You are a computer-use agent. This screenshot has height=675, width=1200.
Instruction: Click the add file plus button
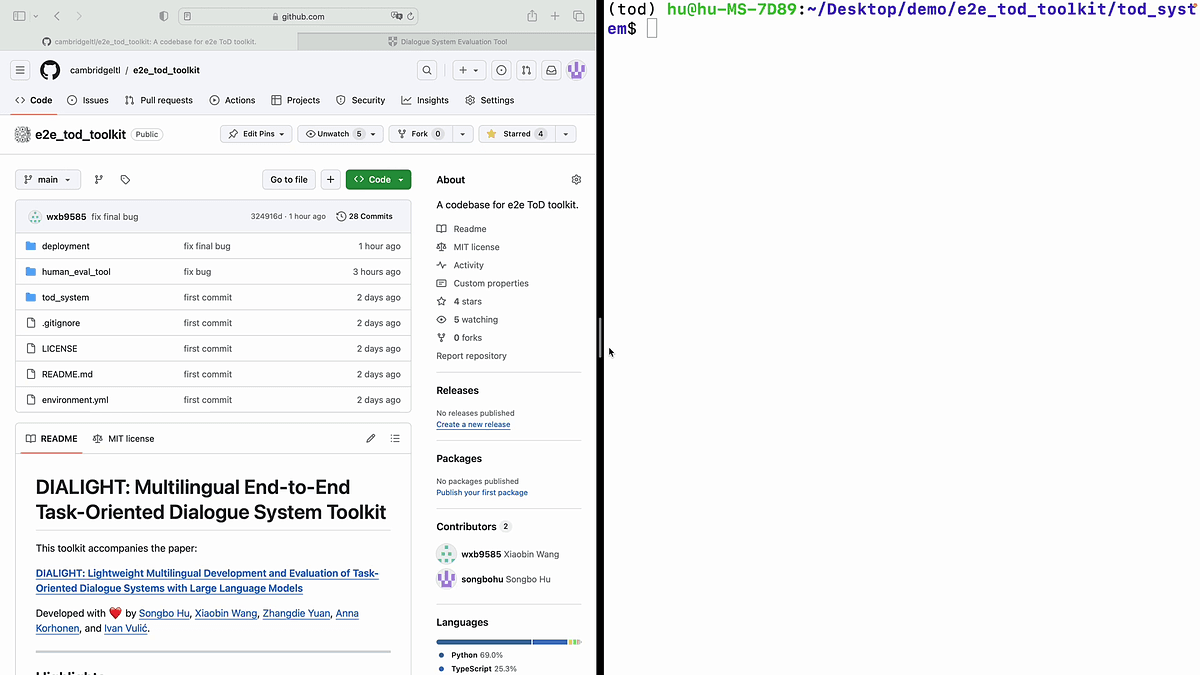(330, 180)
